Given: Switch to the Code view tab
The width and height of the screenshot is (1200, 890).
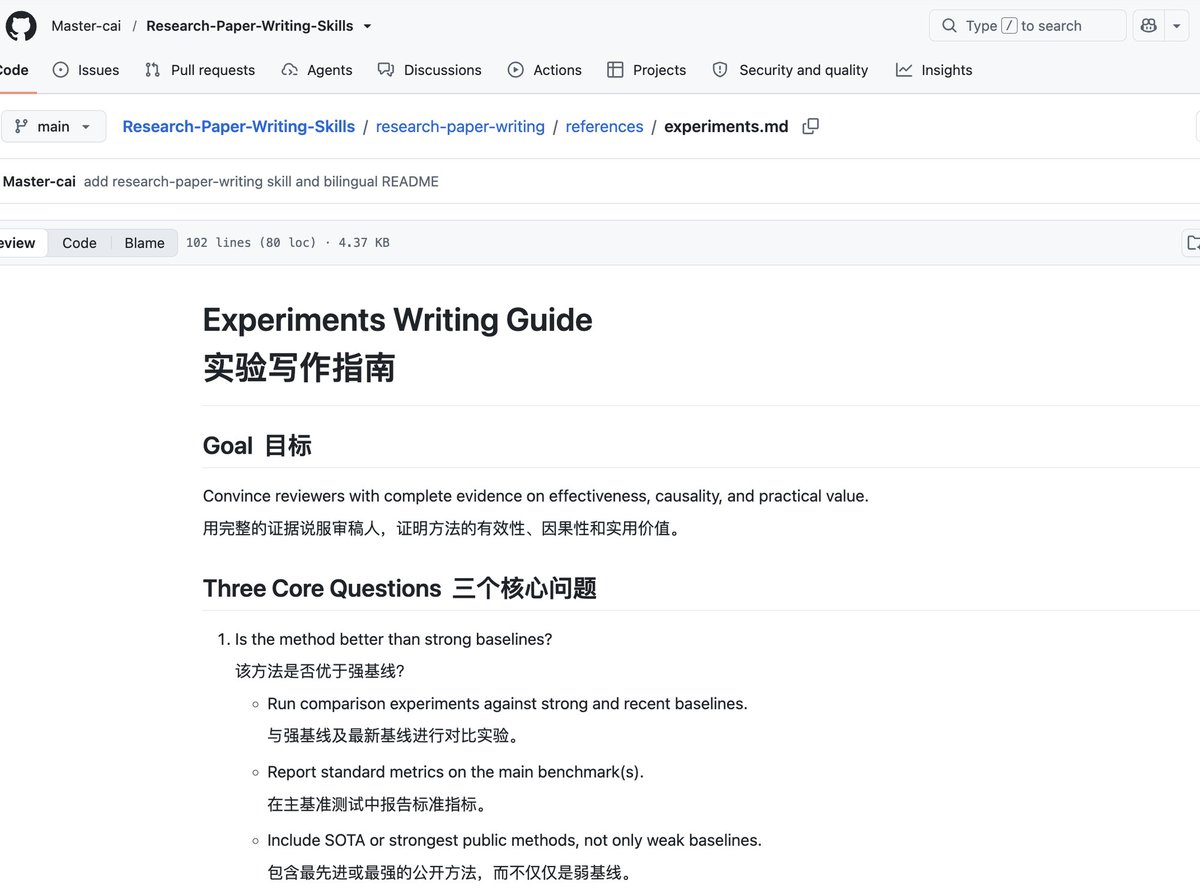Looking at the screenshot, I should pyautogui.click(x=79, y=243).
